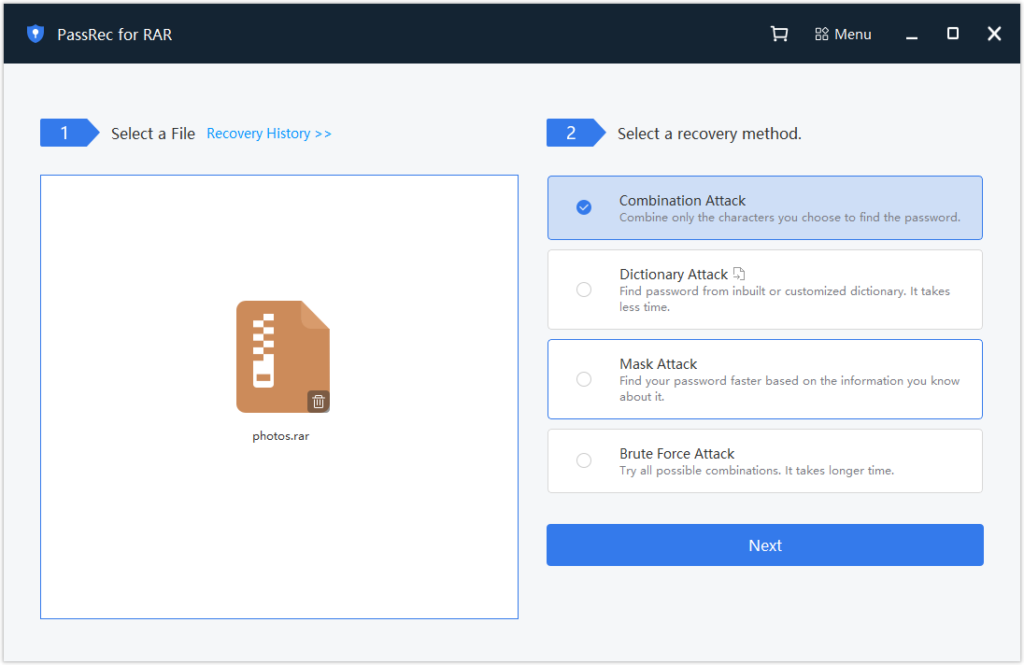
Task: Click the step 2 arrow badge
Action: click(x=570, y=131)
